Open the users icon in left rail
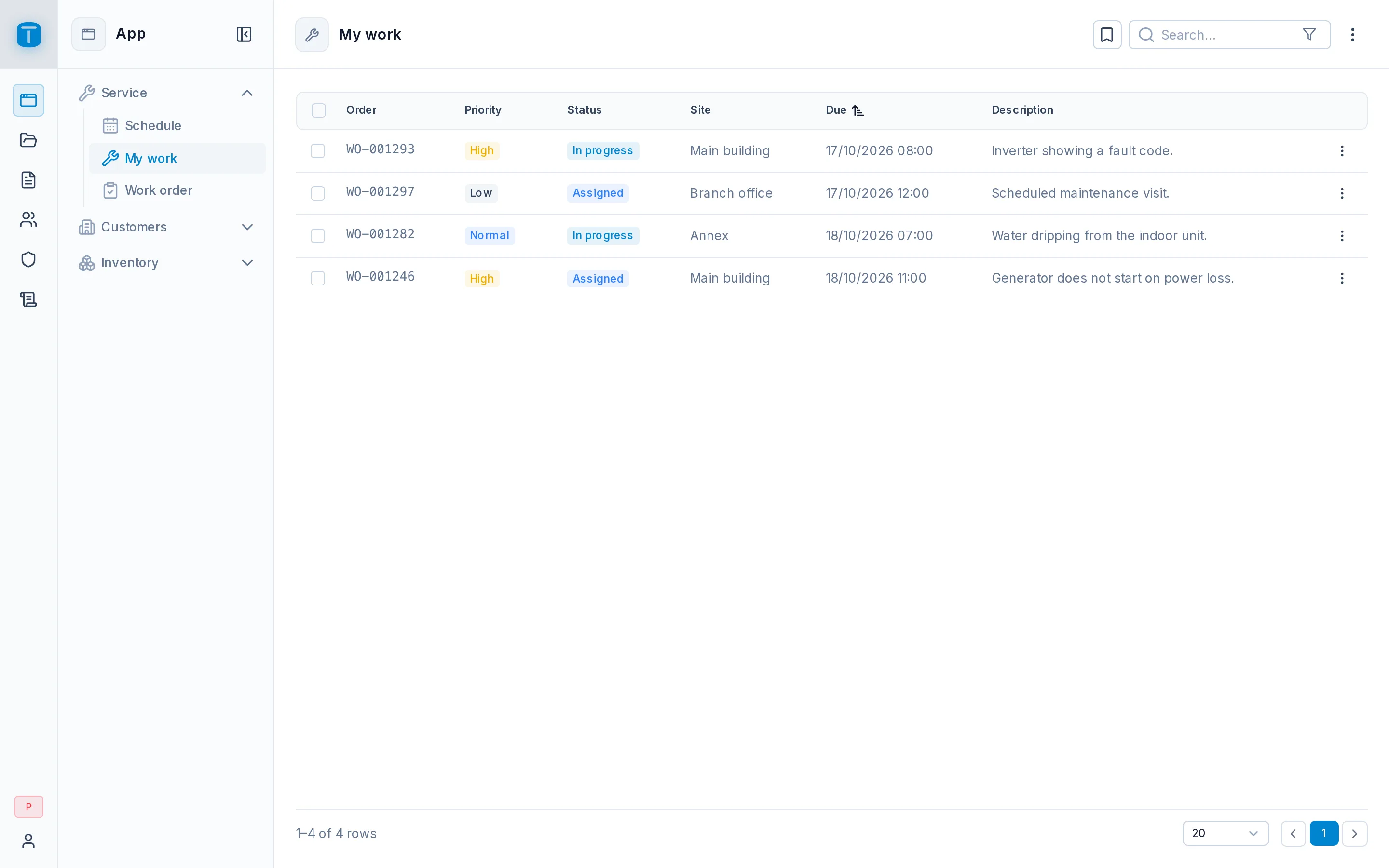The image size is (1389, 868). pos(29,219)
